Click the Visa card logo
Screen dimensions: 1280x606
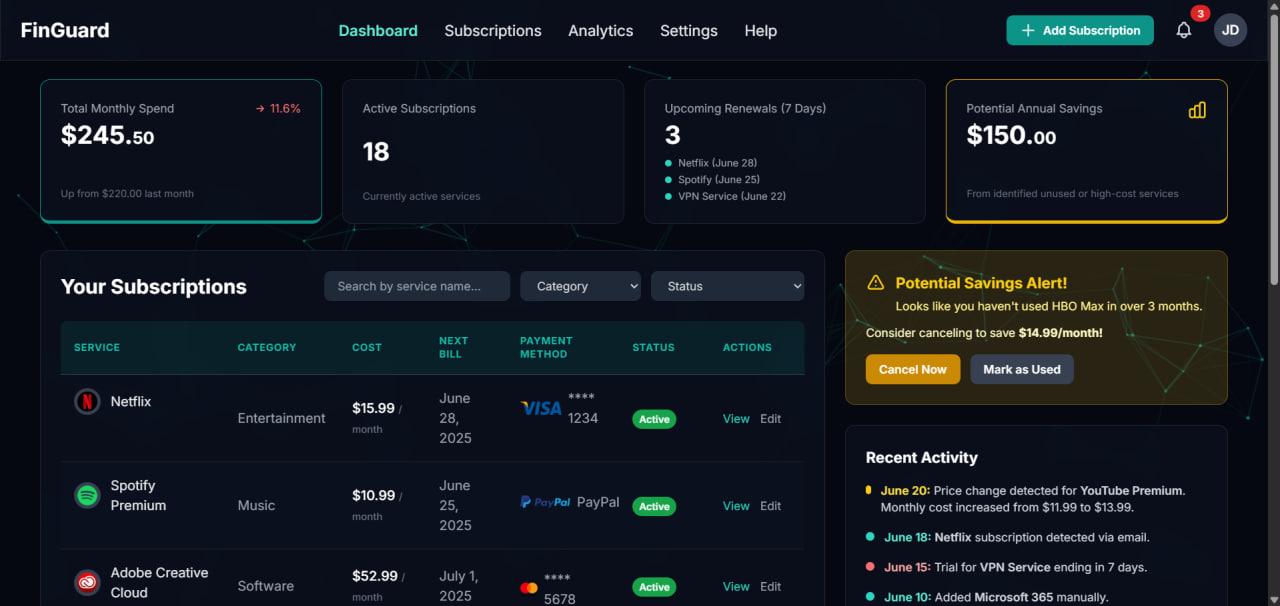coord(541,408)
